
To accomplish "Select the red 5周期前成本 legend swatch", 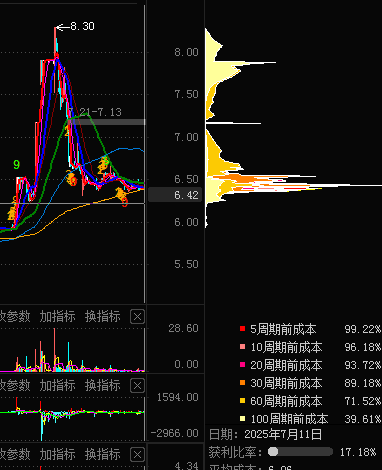I will (242, 329).
